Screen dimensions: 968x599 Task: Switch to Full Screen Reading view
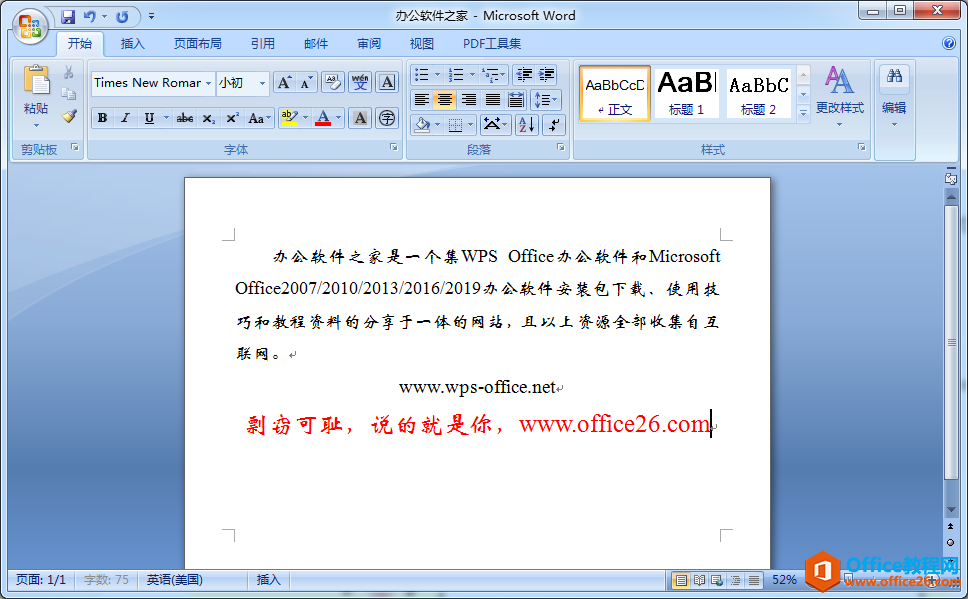coord(699,580)
